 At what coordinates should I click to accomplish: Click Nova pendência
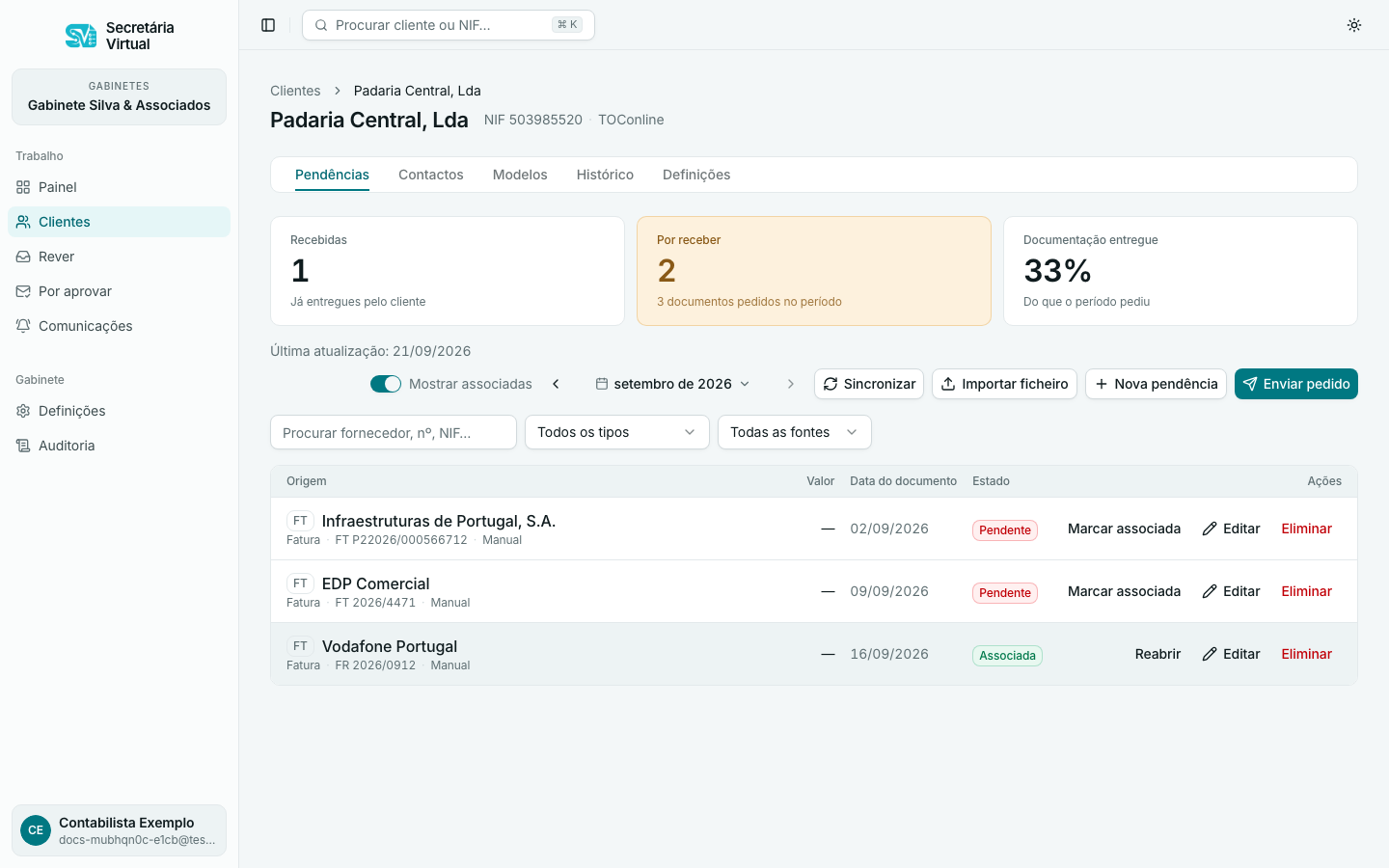pos(1156,384)
